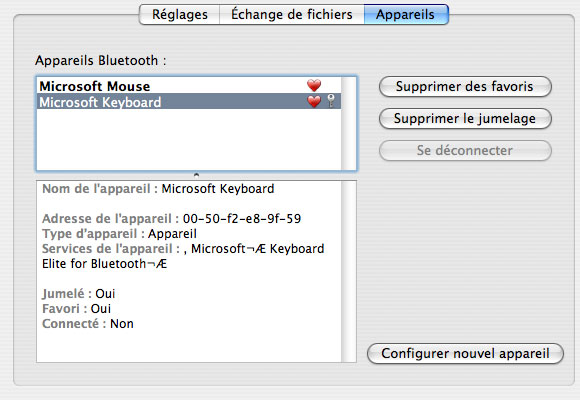Select Microsoft Keyboard row in device list
This screenshot has width=580, height=400.
click(189, 101)
